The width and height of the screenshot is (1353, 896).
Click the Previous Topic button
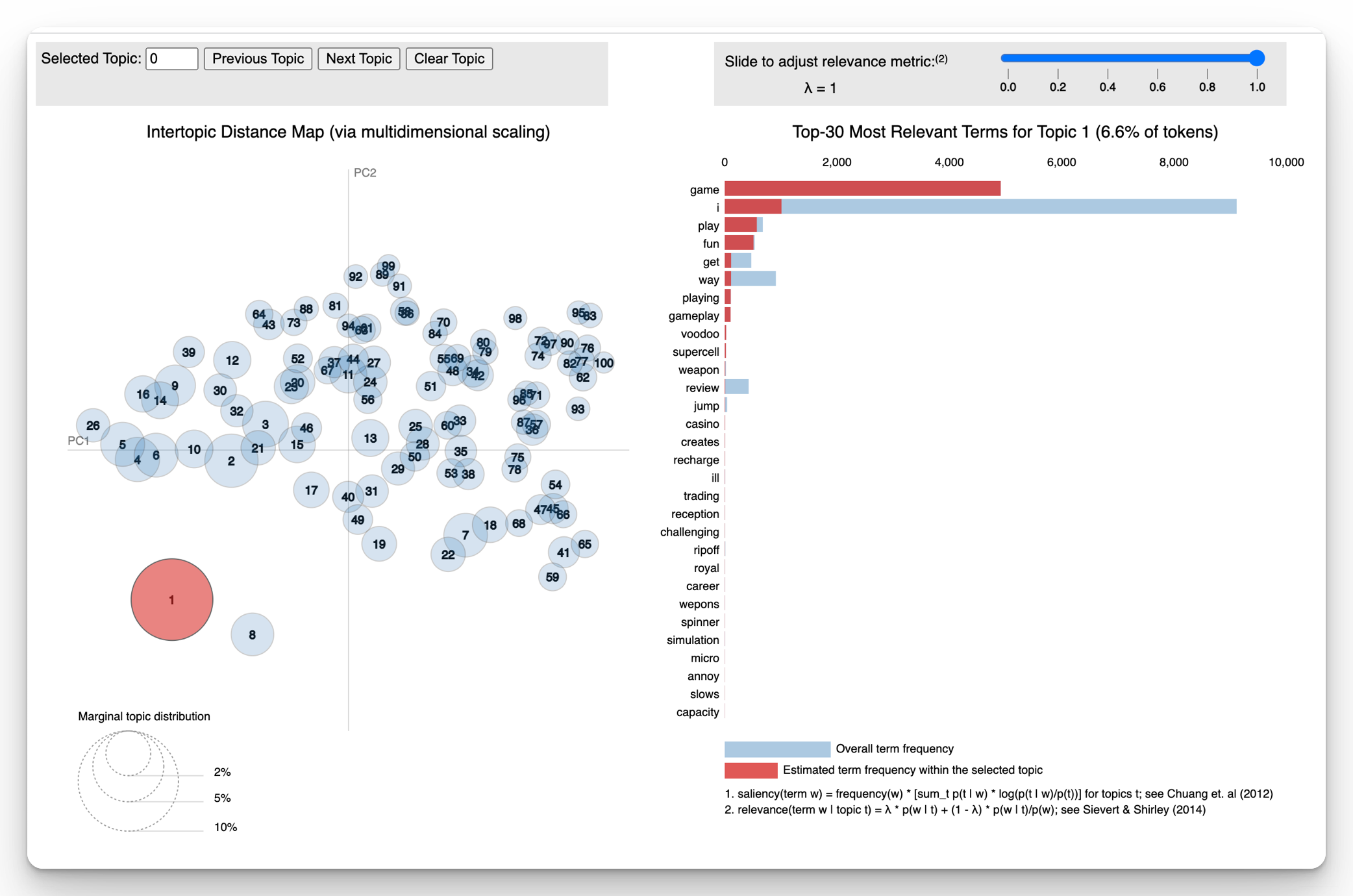[258, 58]
